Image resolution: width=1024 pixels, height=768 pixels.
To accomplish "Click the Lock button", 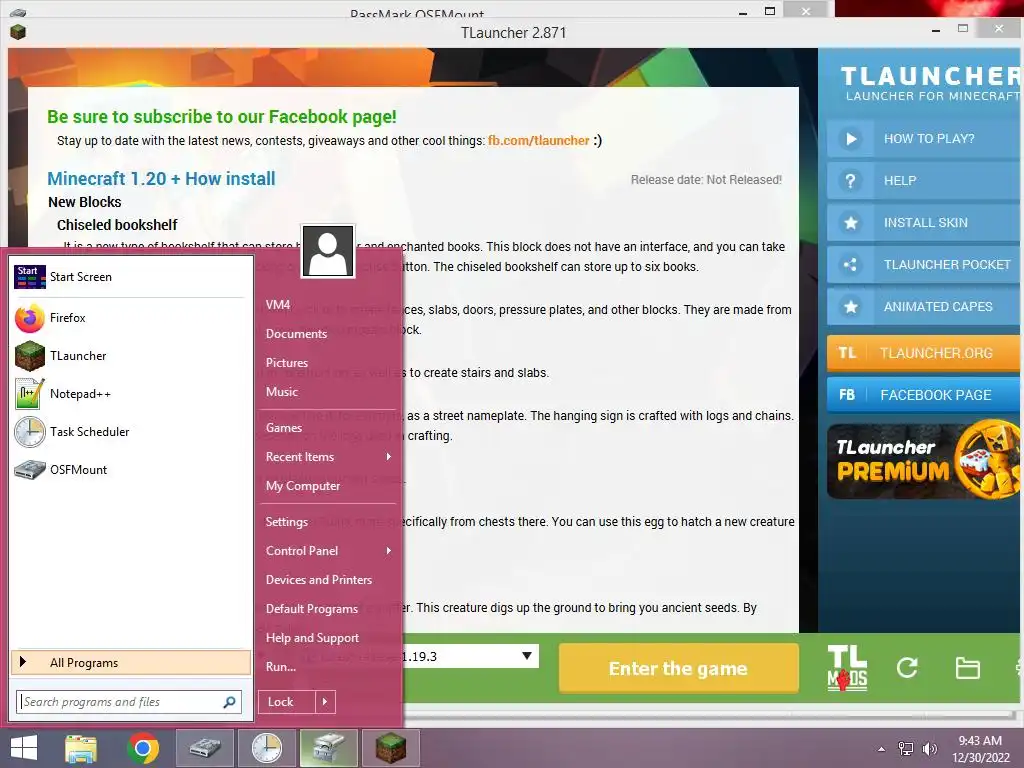I will pos(287,702).
